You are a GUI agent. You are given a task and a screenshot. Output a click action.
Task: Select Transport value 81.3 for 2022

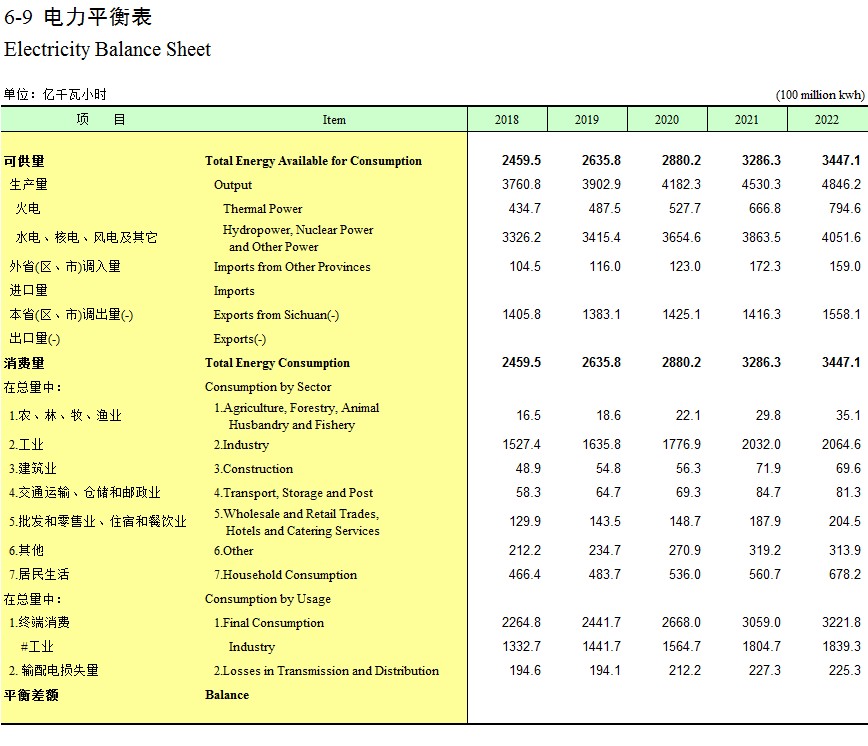pos(849,493)
